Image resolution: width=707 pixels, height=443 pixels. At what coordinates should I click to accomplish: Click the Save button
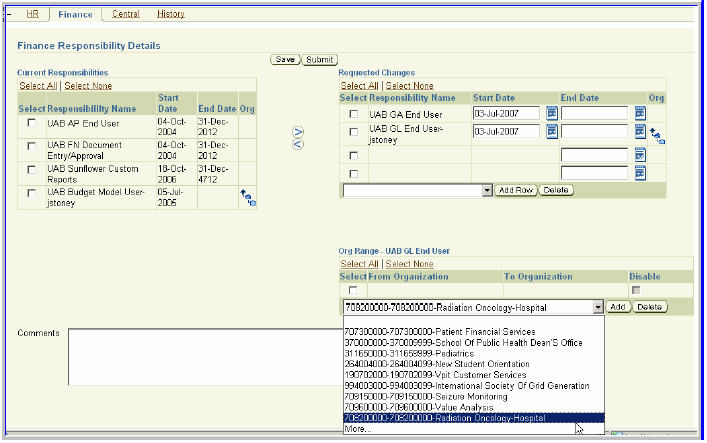click(285, 60)
